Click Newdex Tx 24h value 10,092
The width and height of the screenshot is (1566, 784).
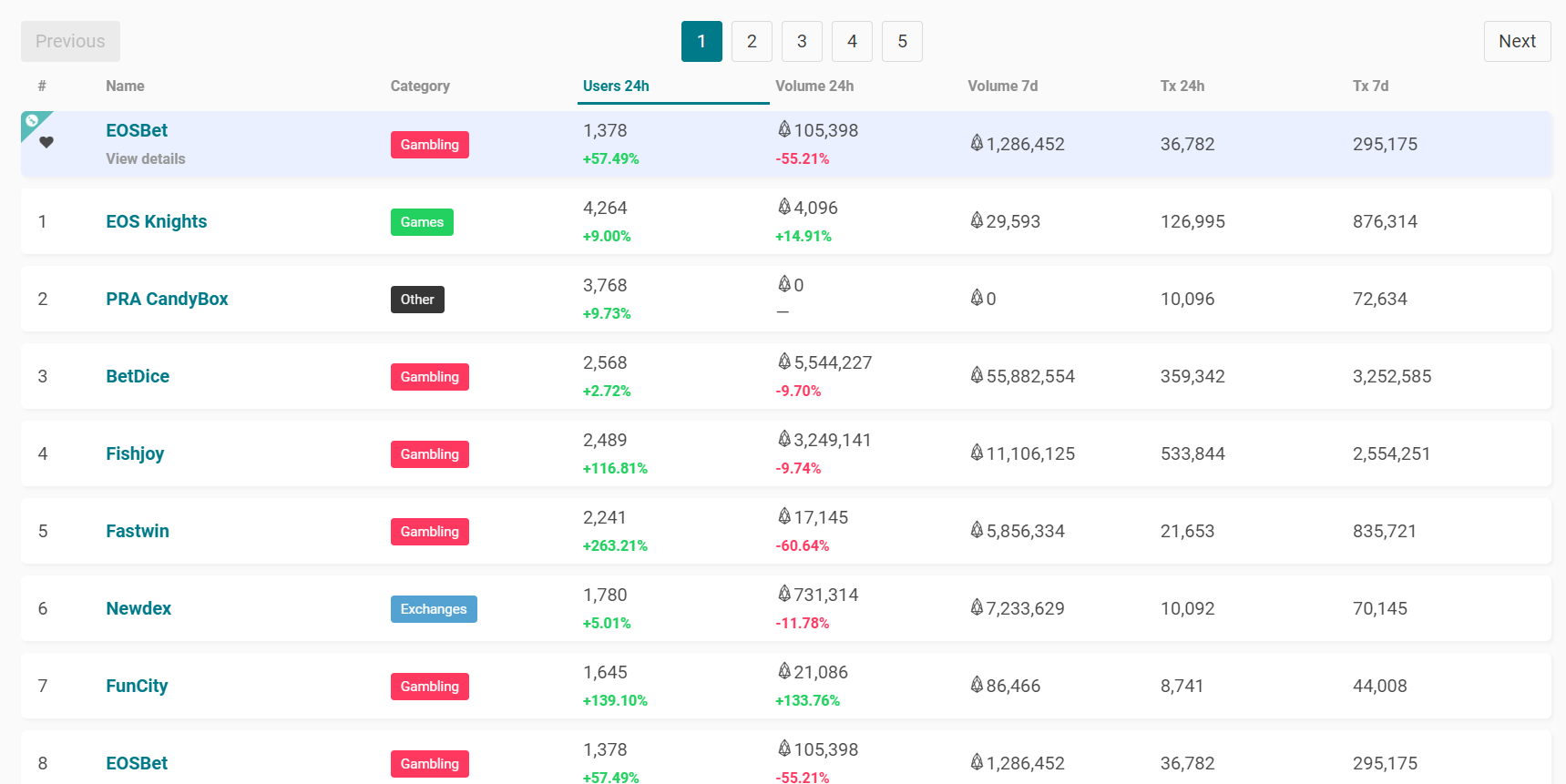pyautogui.click(x=1187, y=608)
